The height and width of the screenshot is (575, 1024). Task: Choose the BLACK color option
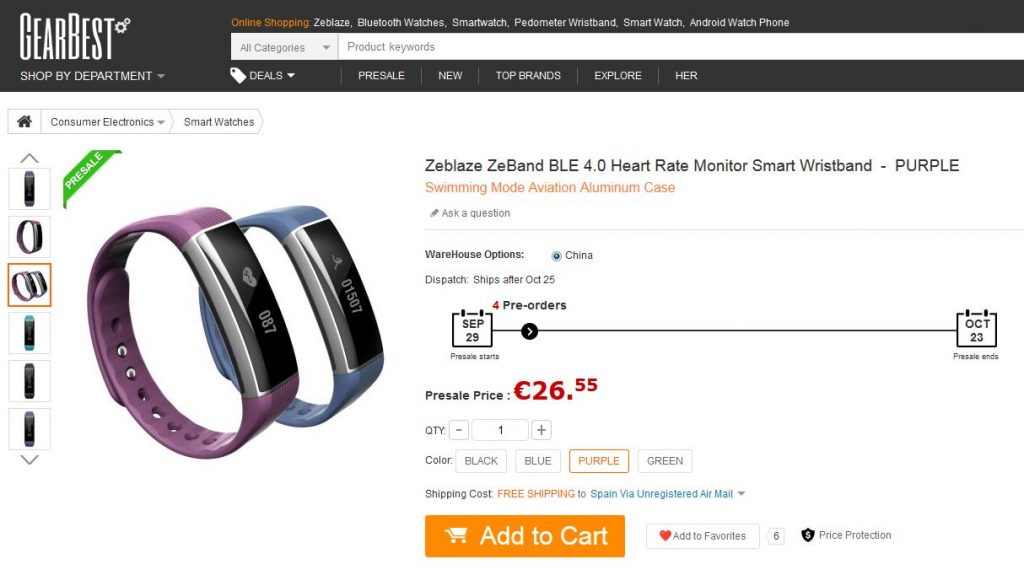(481, 461)
